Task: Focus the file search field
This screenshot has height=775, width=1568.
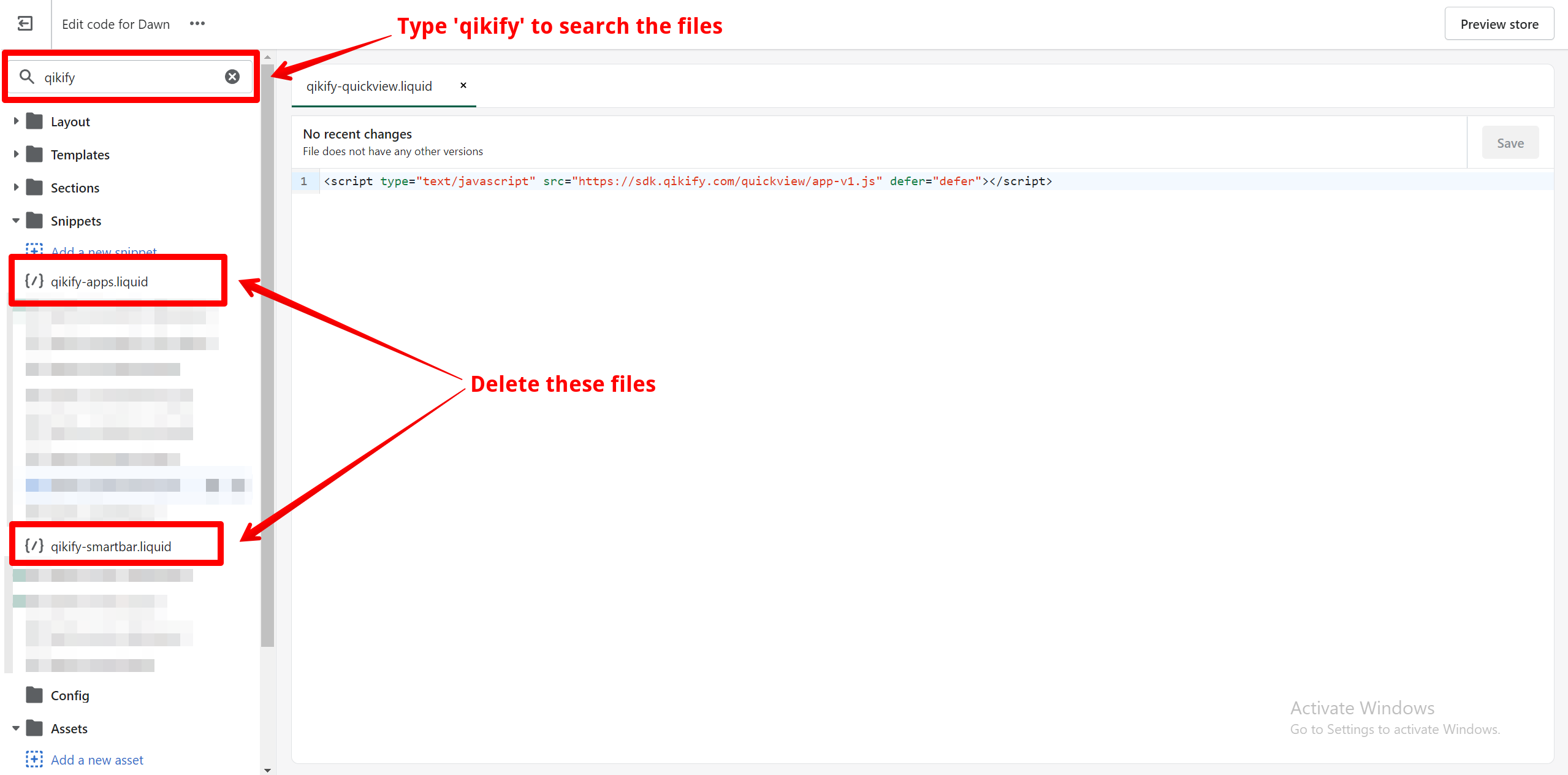Action: [131, 77]
